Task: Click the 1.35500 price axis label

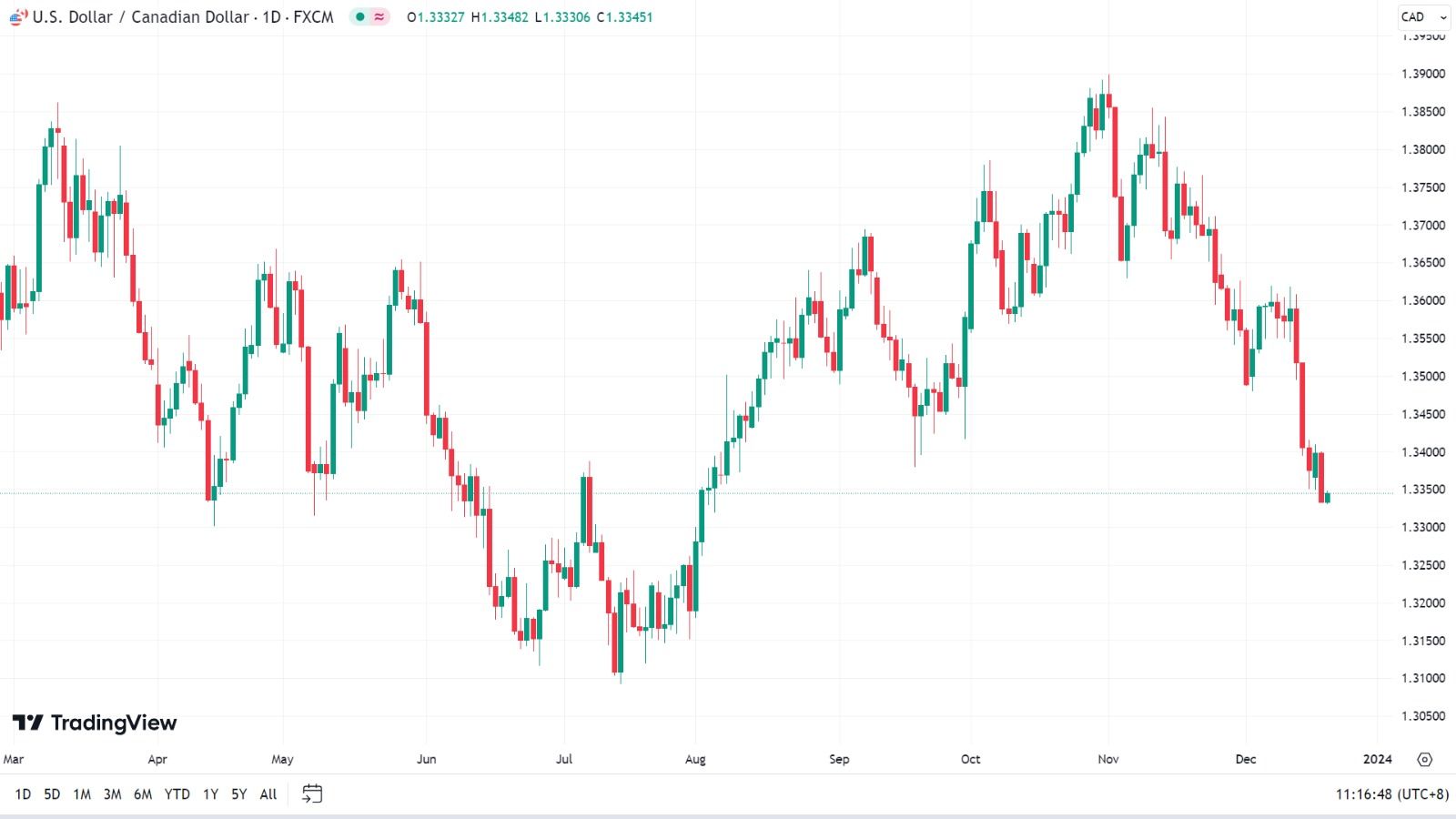Action: click(1423, 339)
